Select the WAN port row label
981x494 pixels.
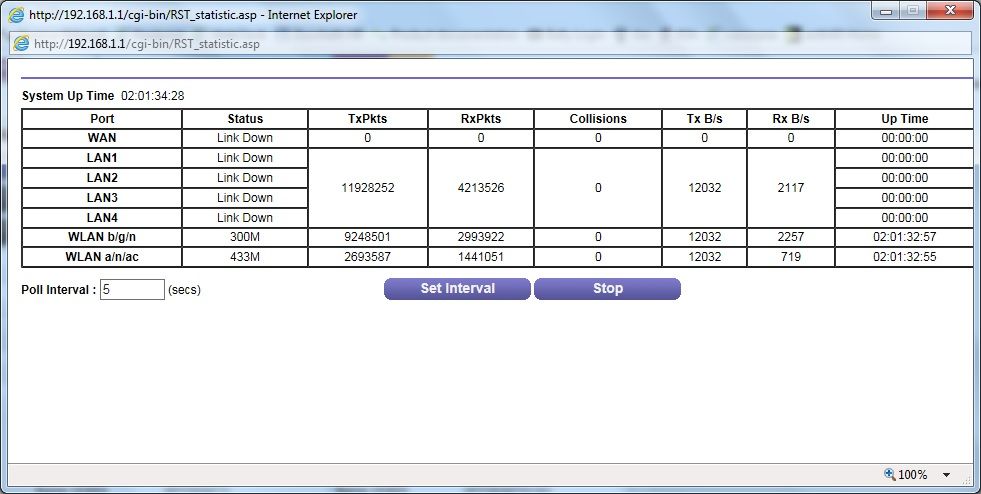[x=102, y=138]
